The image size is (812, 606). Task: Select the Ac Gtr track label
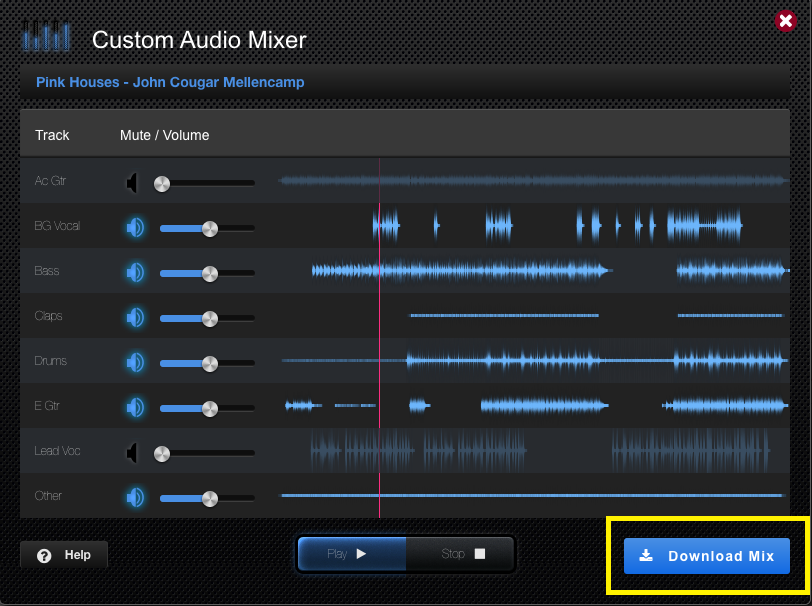pos(50,181)
